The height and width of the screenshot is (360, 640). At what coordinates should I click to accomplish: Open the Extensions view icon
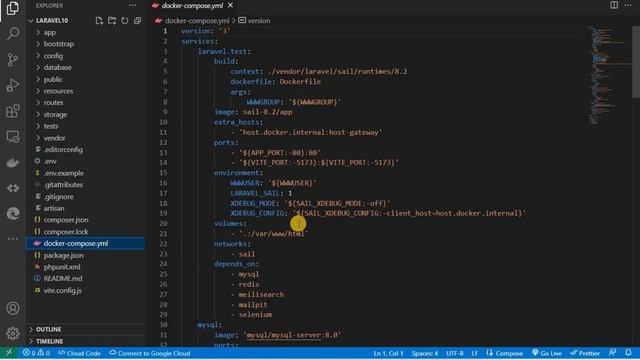point(13,111)
